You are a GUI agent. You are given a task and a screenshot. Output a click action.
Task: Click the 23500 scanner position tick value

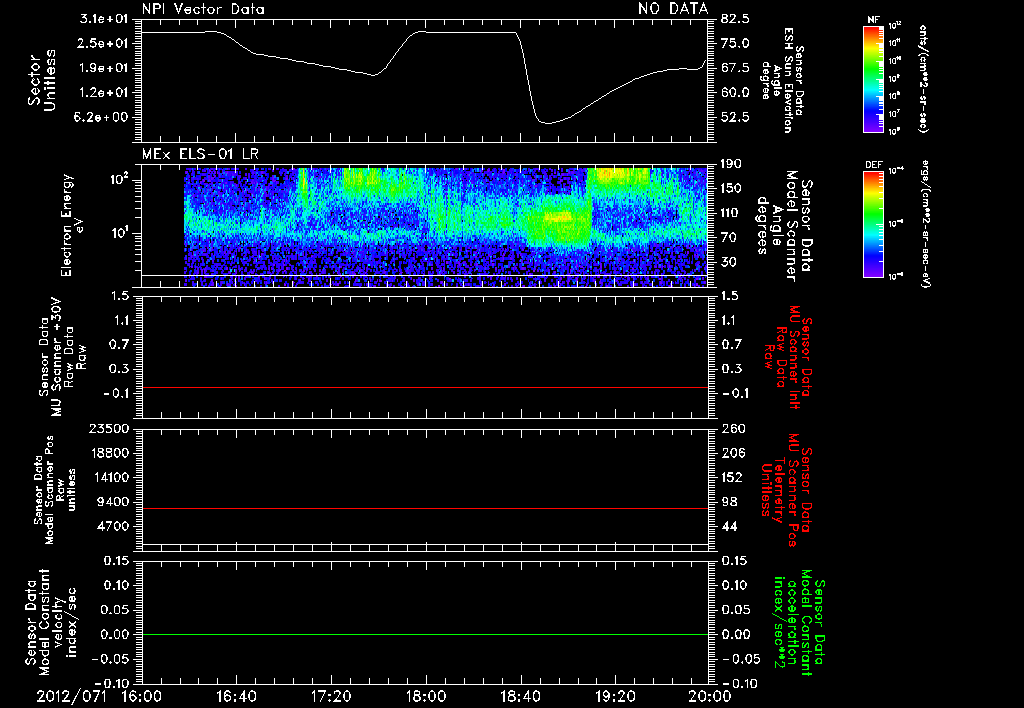[109, 428]
